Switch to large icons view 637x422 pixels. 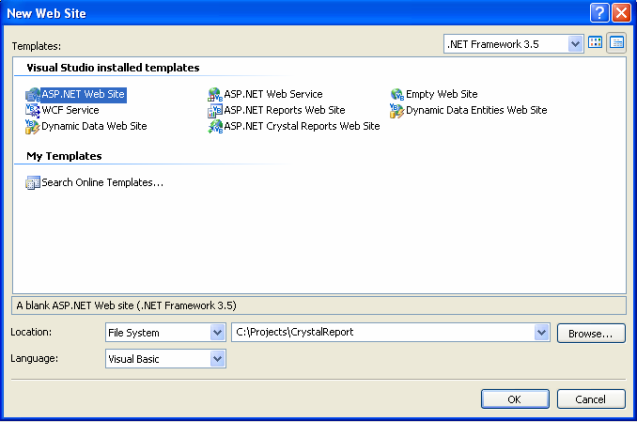pos(595,43)
